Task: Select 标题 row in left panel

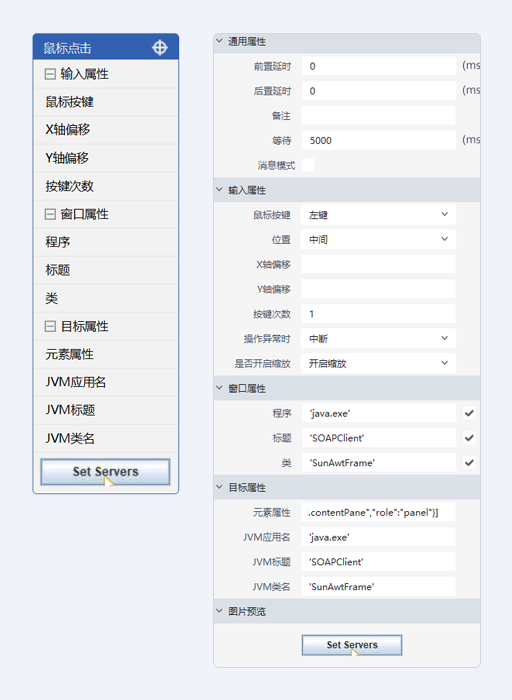Action: tap(106, 270)
